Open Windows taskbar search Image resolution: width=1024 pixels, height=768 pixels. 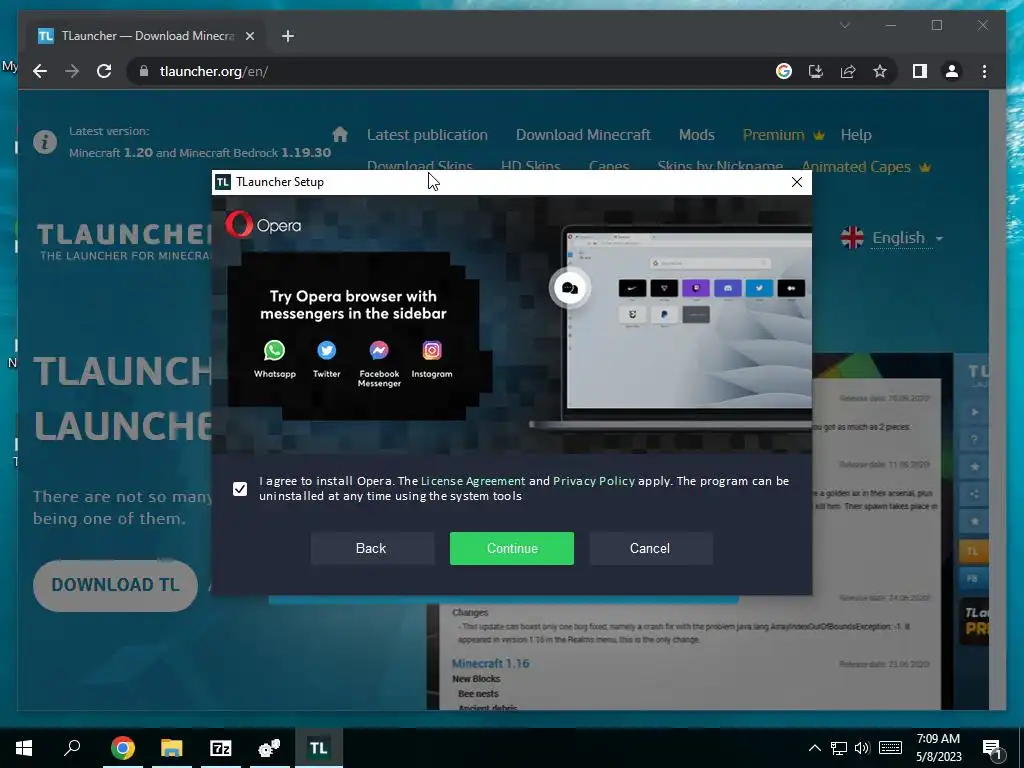point(72,748)
